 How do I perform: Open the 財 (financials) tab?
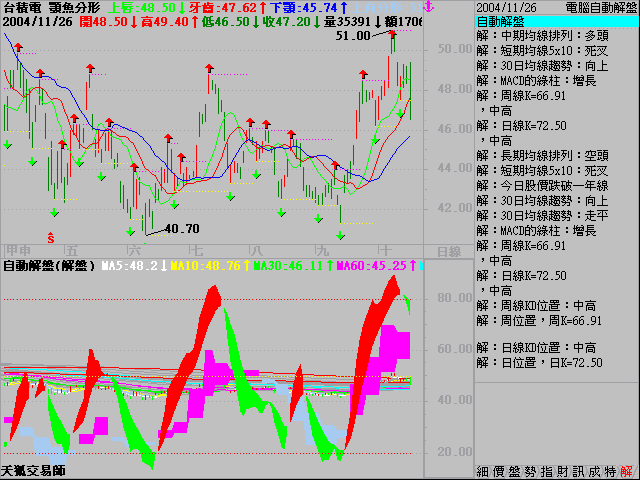(562, 471)
